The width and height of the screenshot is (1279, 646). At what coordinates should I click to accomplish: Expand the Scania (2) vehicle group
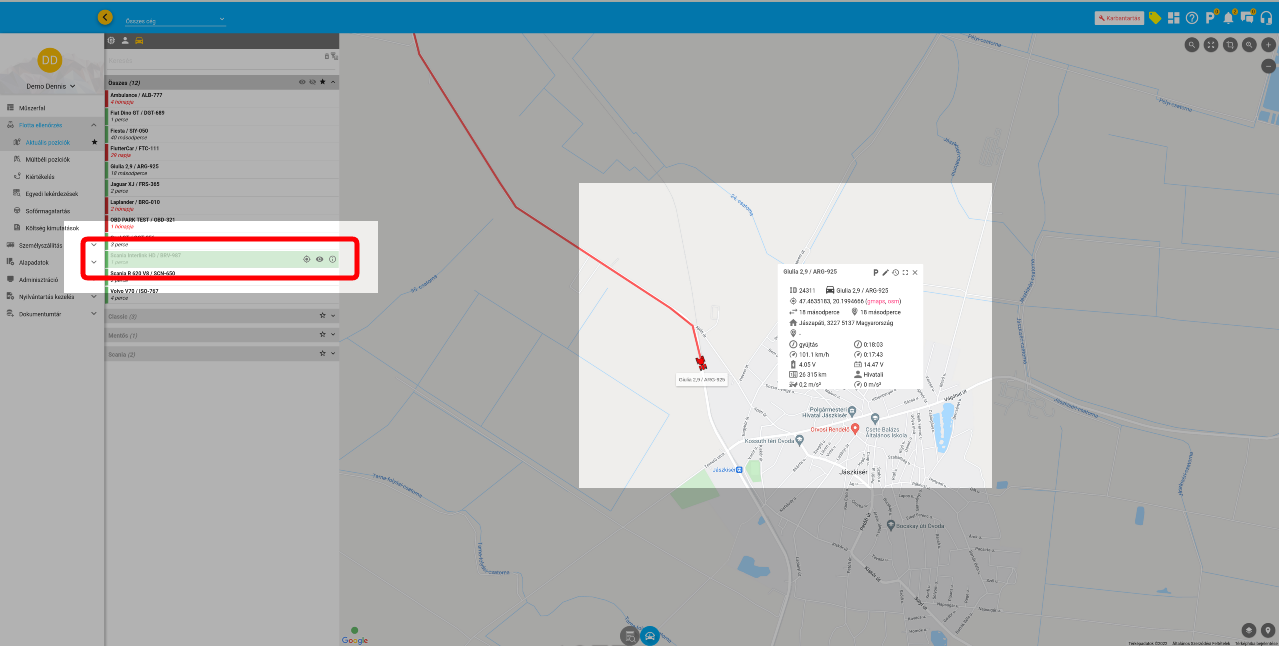pyautogui.click(x=333, y=354)
